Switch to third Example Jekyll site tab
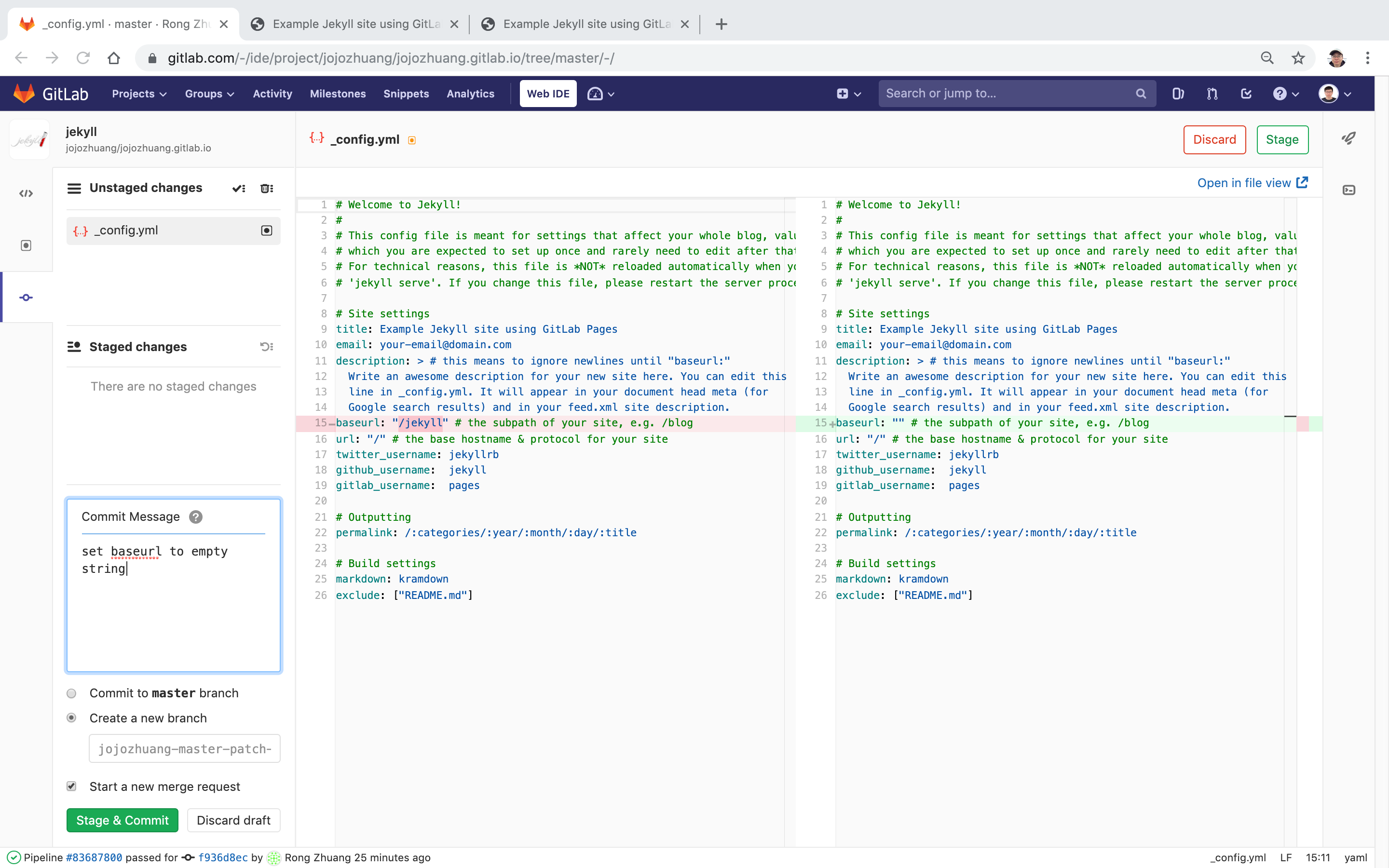1389x868 pixels. pyautogui.click(x=585, y=24)
